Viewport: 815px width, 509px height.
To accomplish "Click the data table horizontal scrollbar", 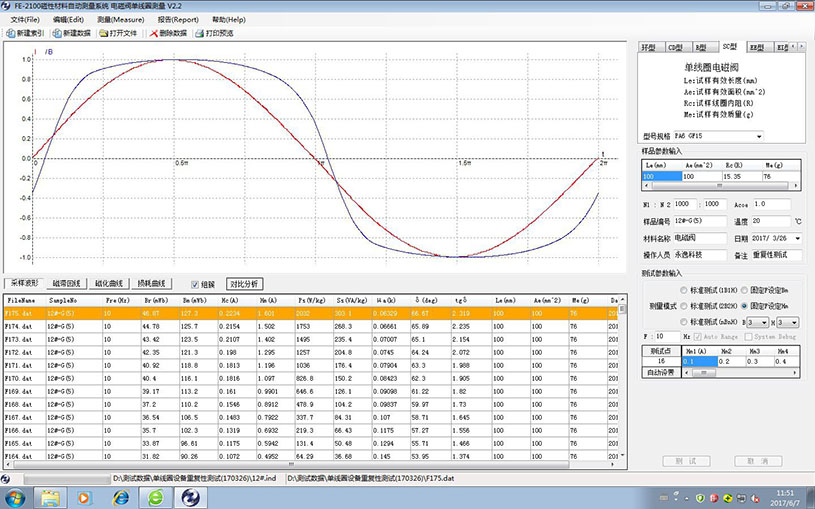I will (x=310, y=464).
